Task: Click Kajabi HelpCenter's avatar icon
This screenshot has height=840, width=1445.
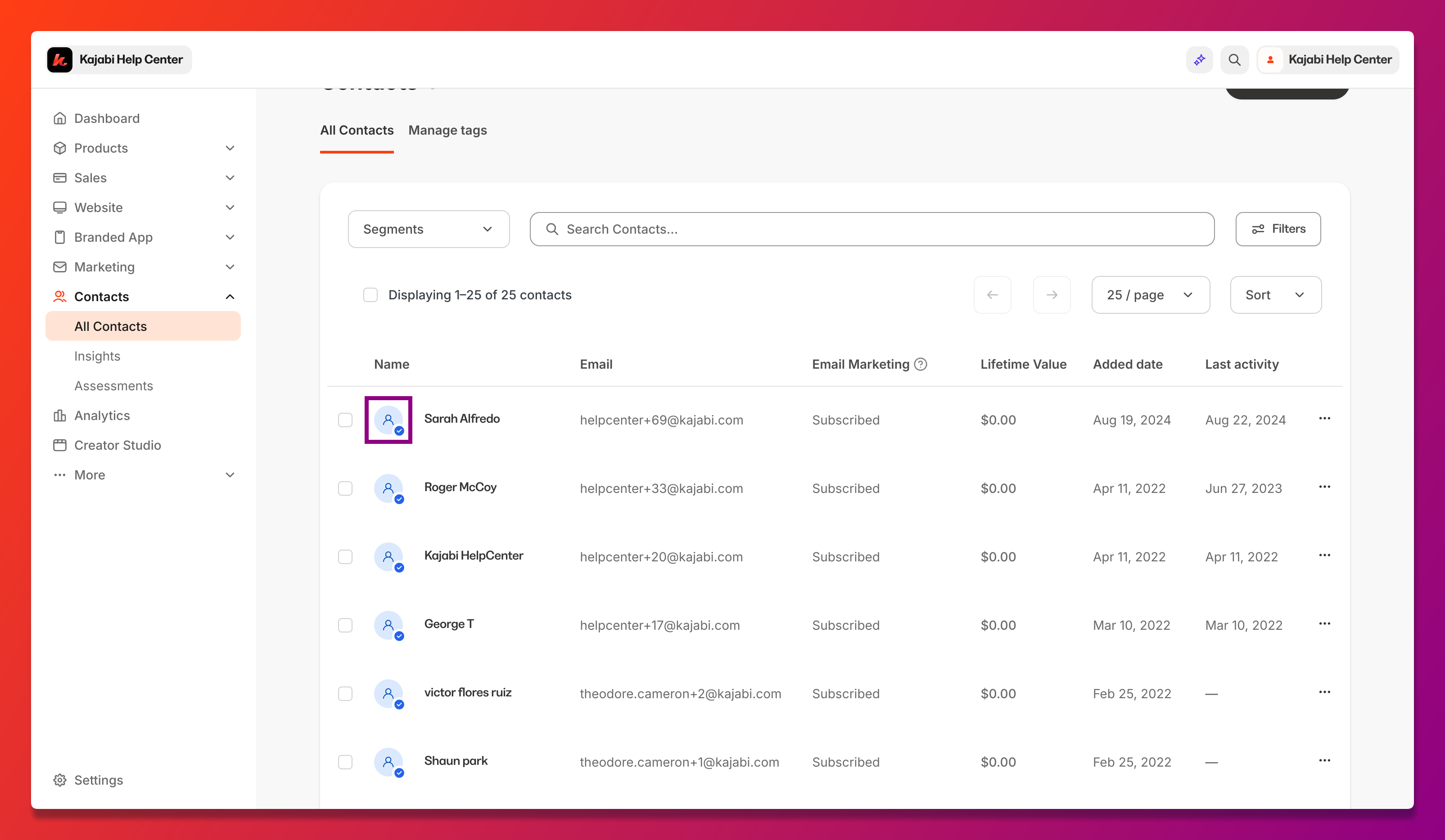Action: (x=388, y=557)
